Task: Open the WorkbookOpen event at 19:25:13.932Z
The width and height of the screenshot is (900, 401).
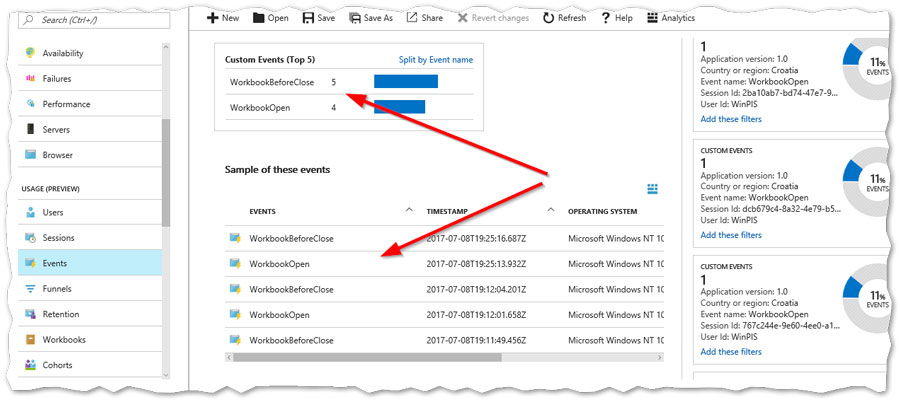Action: (x=444, y=264)
